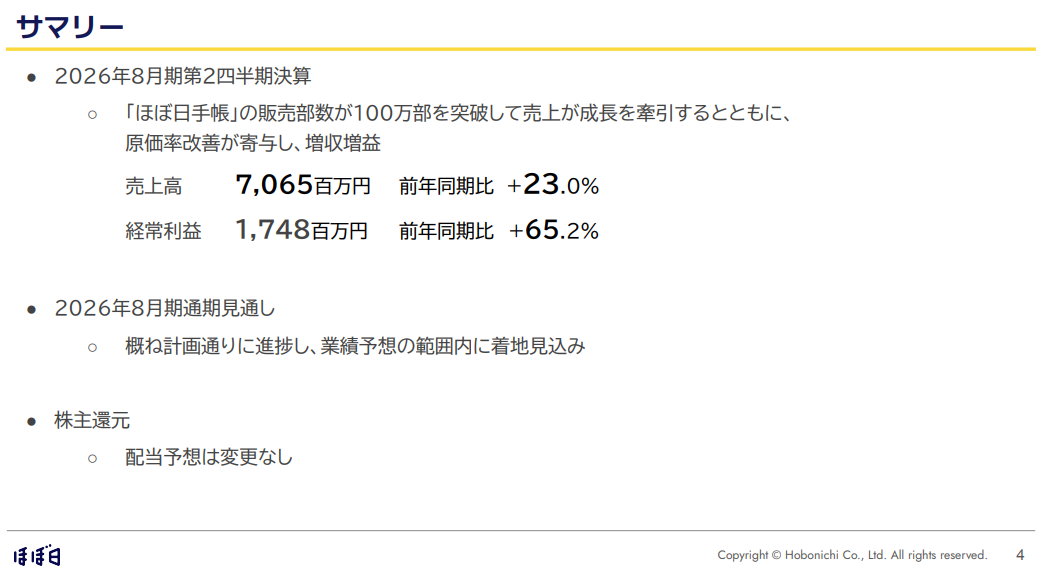
Task: Click 前年同期比 in the 売上高 row
Action: tap(446, 186)
